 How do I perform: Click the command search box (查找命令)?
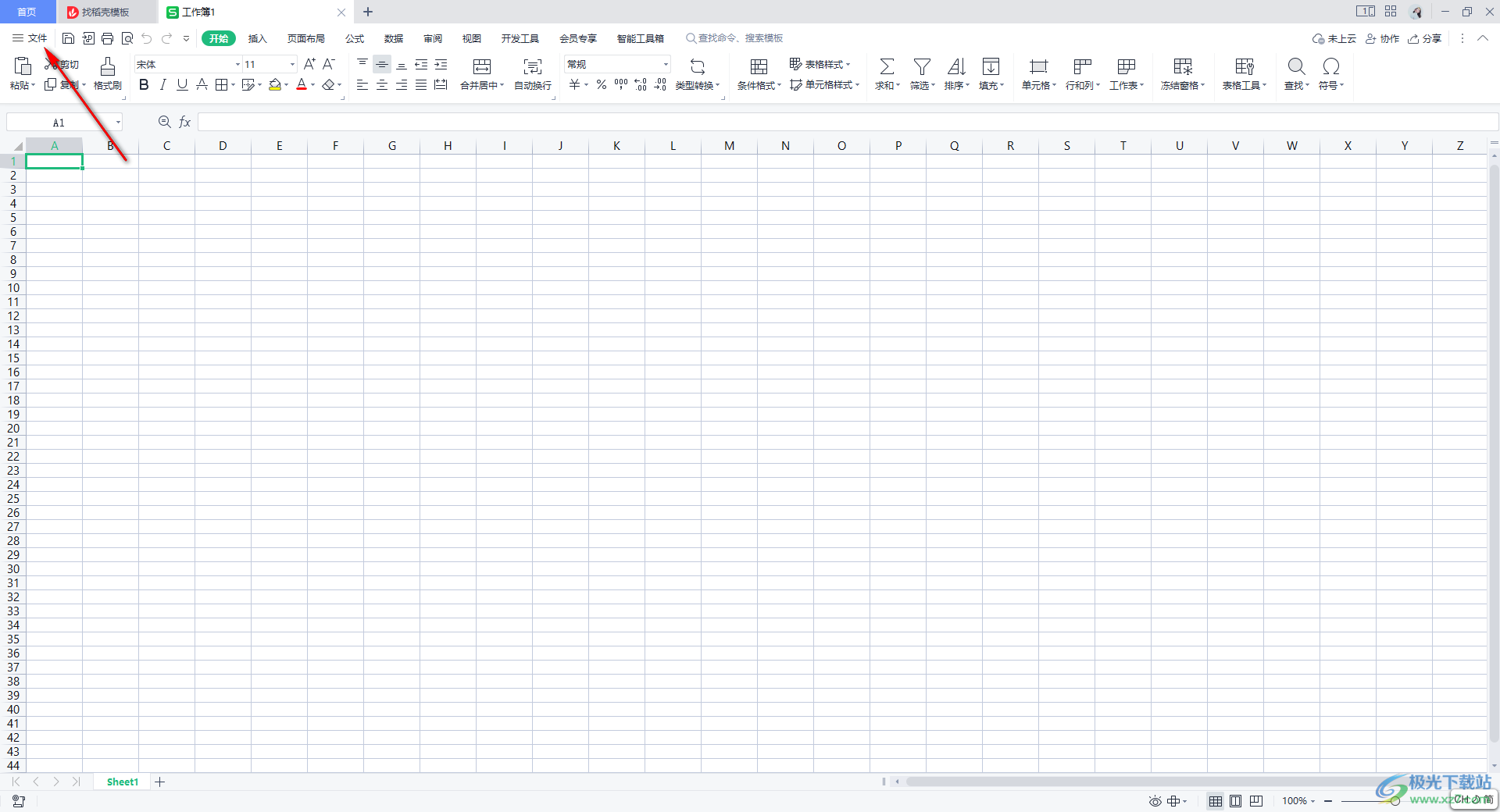(x=735, y=38)
